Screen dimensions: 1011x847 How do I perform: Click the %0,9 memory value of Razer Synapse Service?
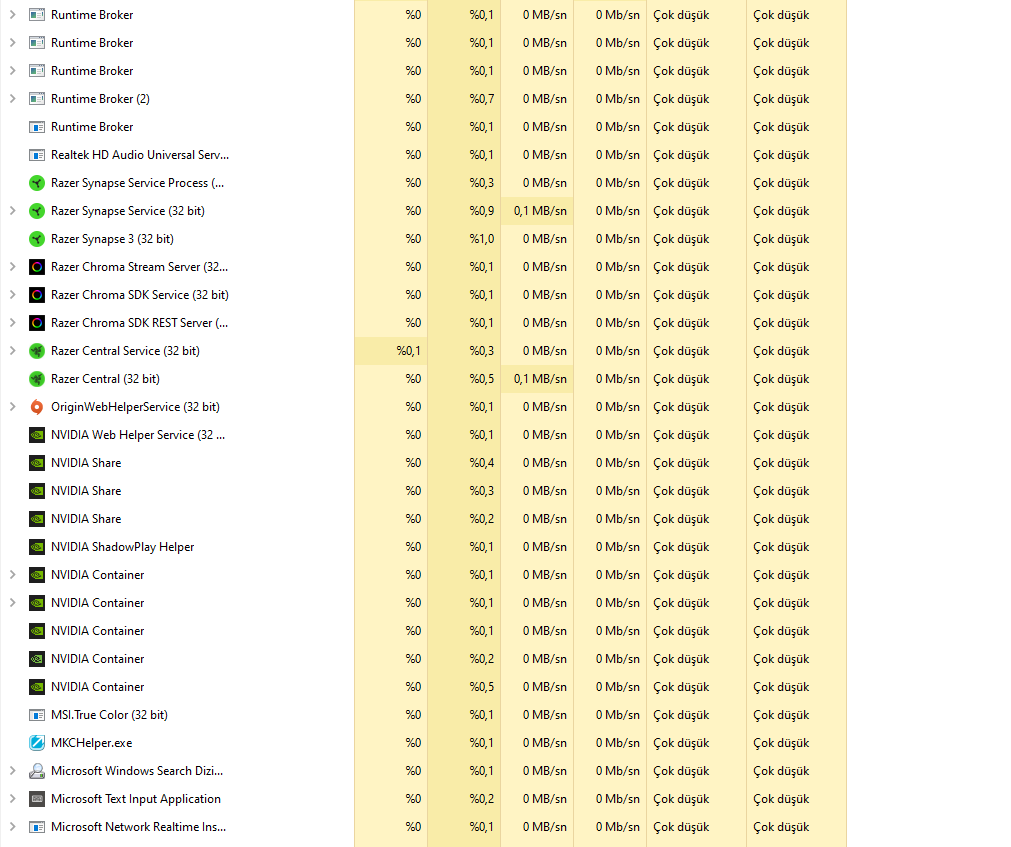point(482,211)
